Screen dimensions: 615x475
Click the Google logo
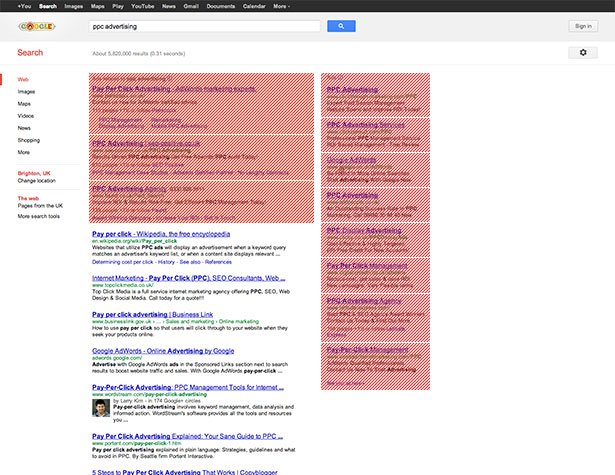point(37,26)
